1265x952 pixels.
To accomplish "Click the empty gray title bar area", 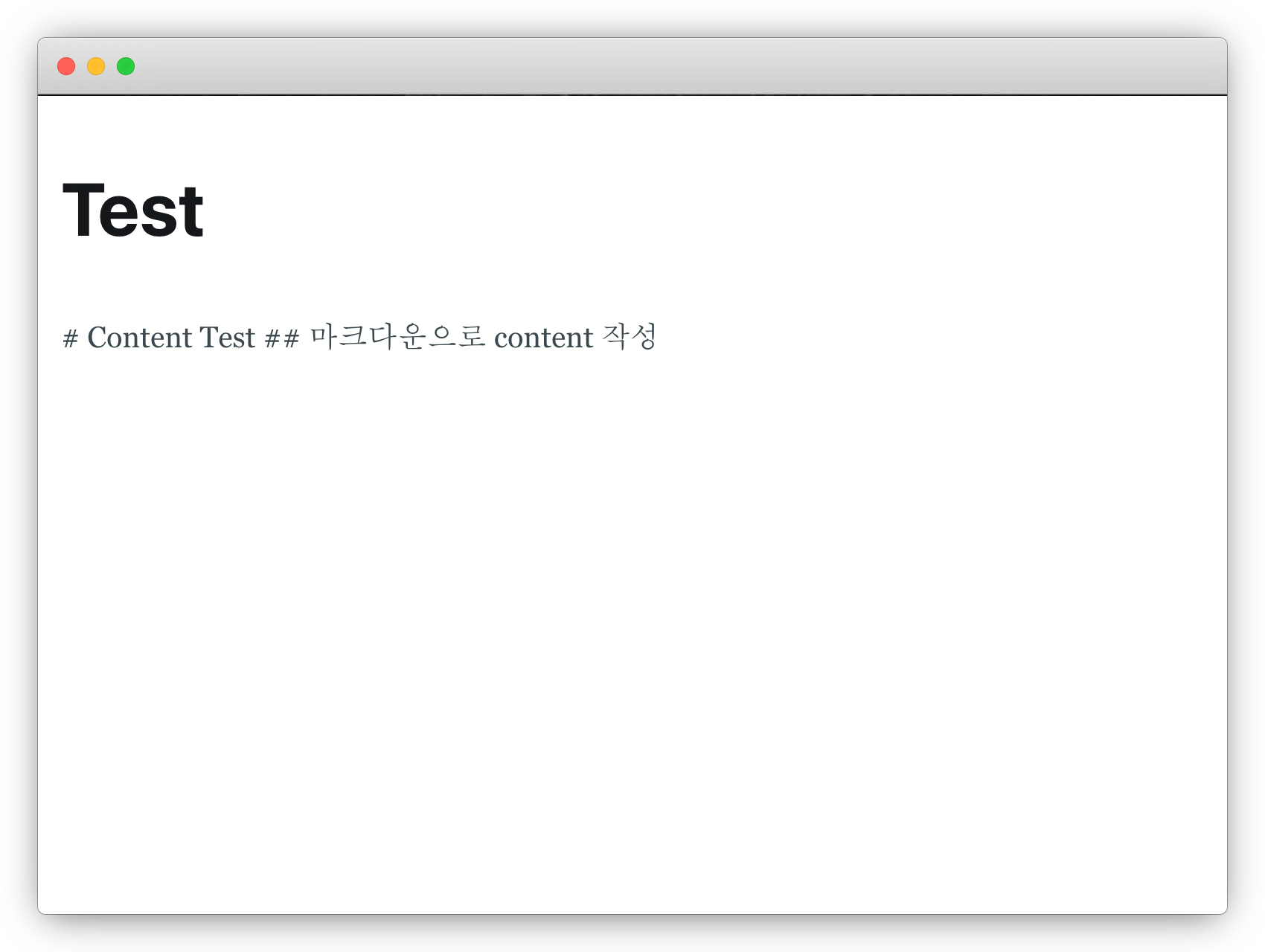I will coord(670,66).
